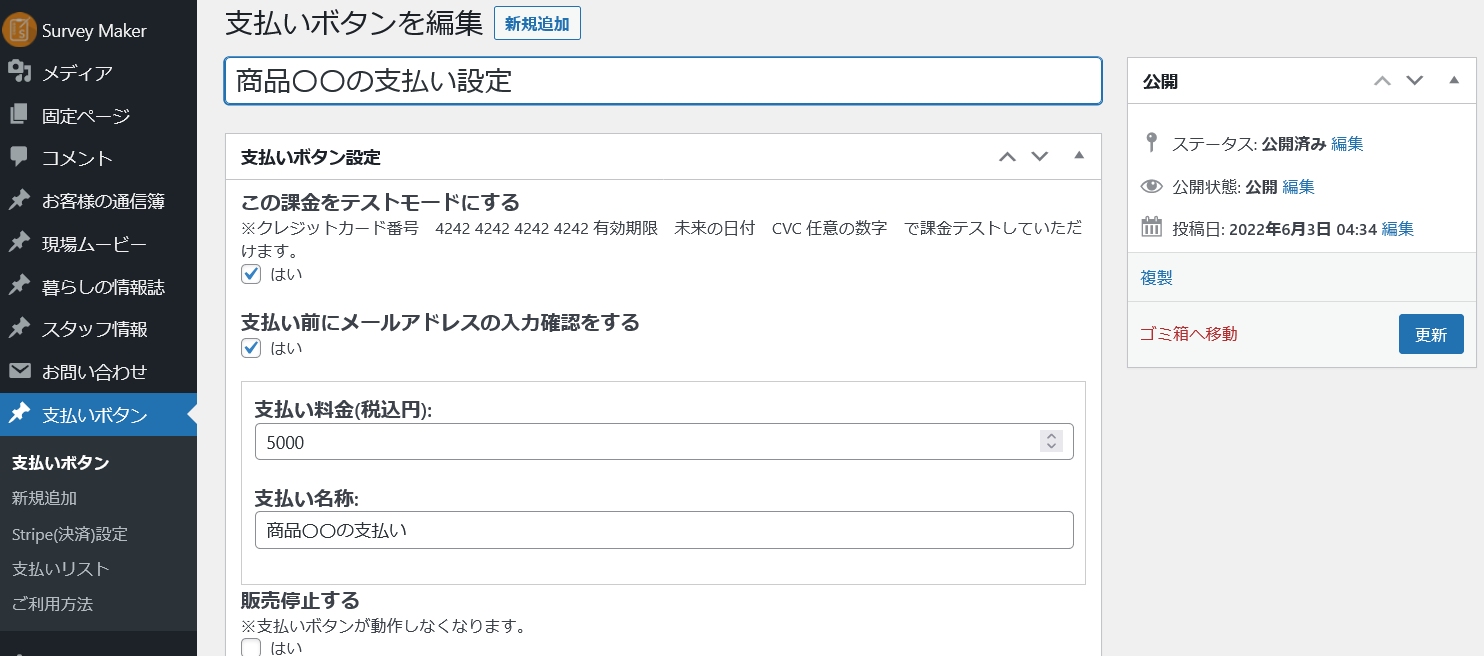This screenshot has width=1484, height=656.
Task: Click the key icon next to ステータス
Action: coord(1152,143)
